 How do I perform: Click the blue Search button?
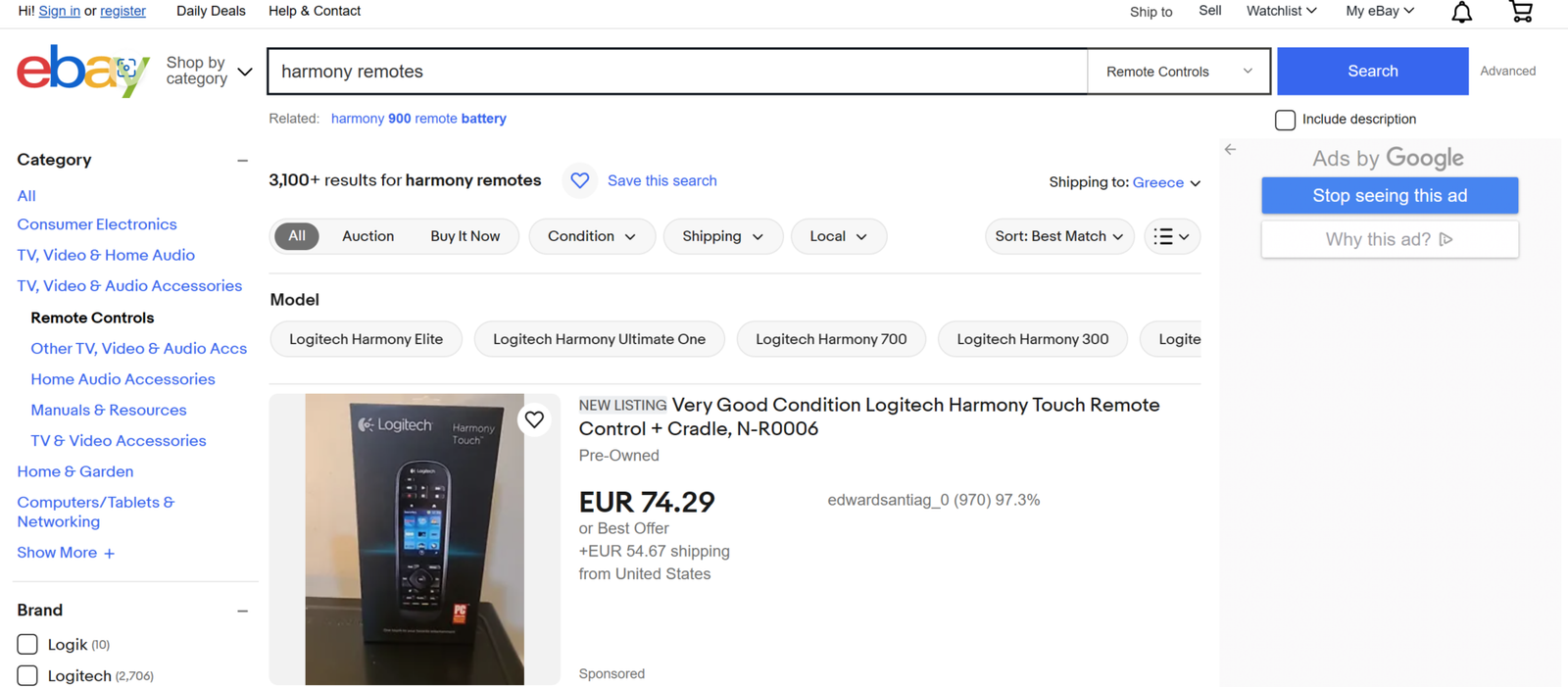click(1372, 72)
